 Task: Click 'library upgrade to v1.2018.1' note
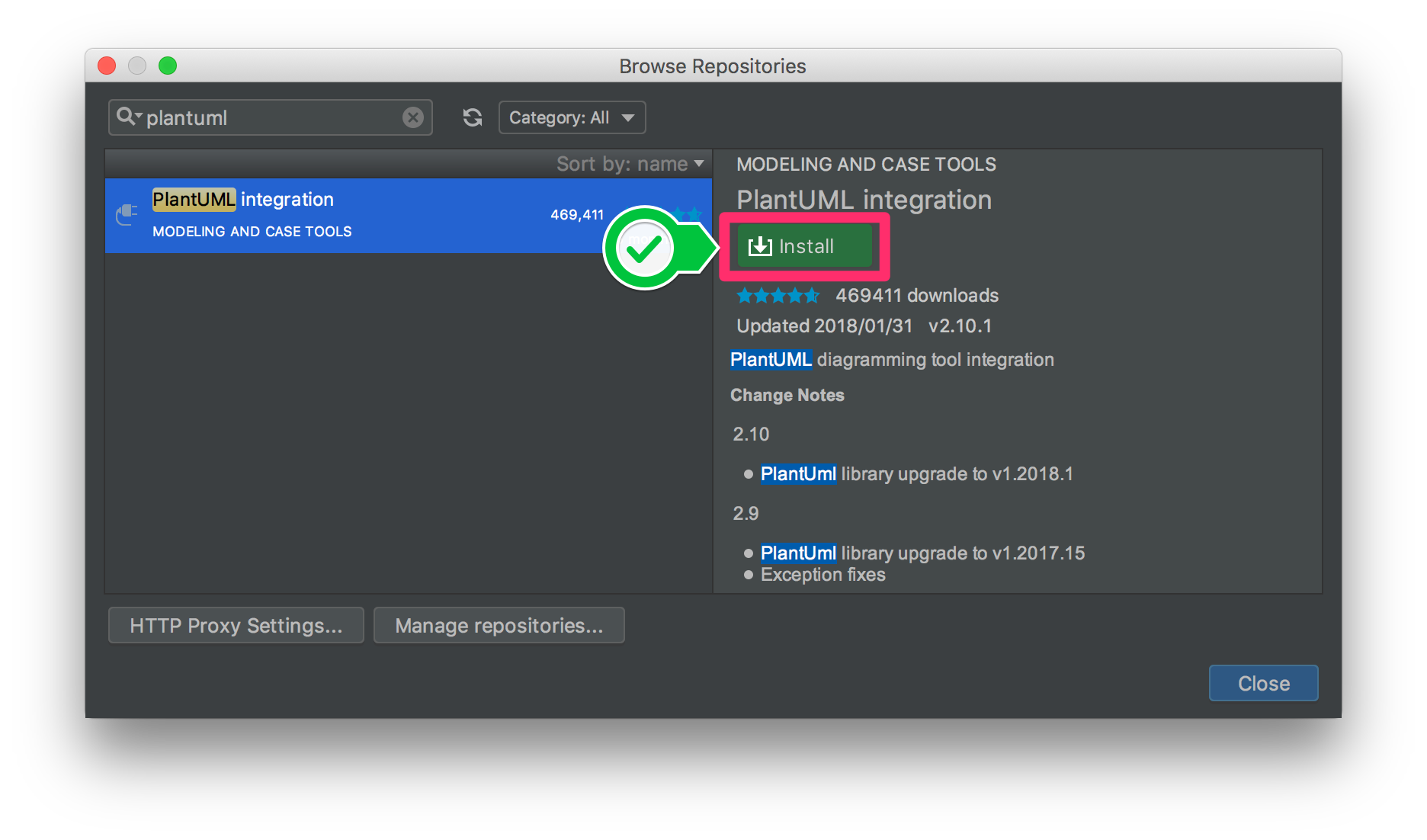pos(957,474)
